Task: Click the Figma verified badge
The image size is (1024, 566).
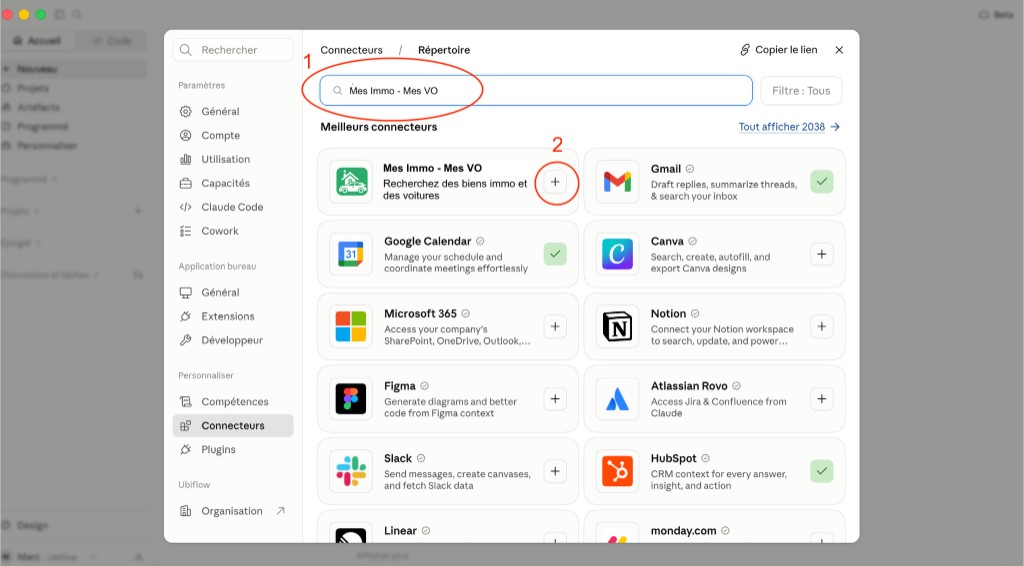Action: pos(424,386)
